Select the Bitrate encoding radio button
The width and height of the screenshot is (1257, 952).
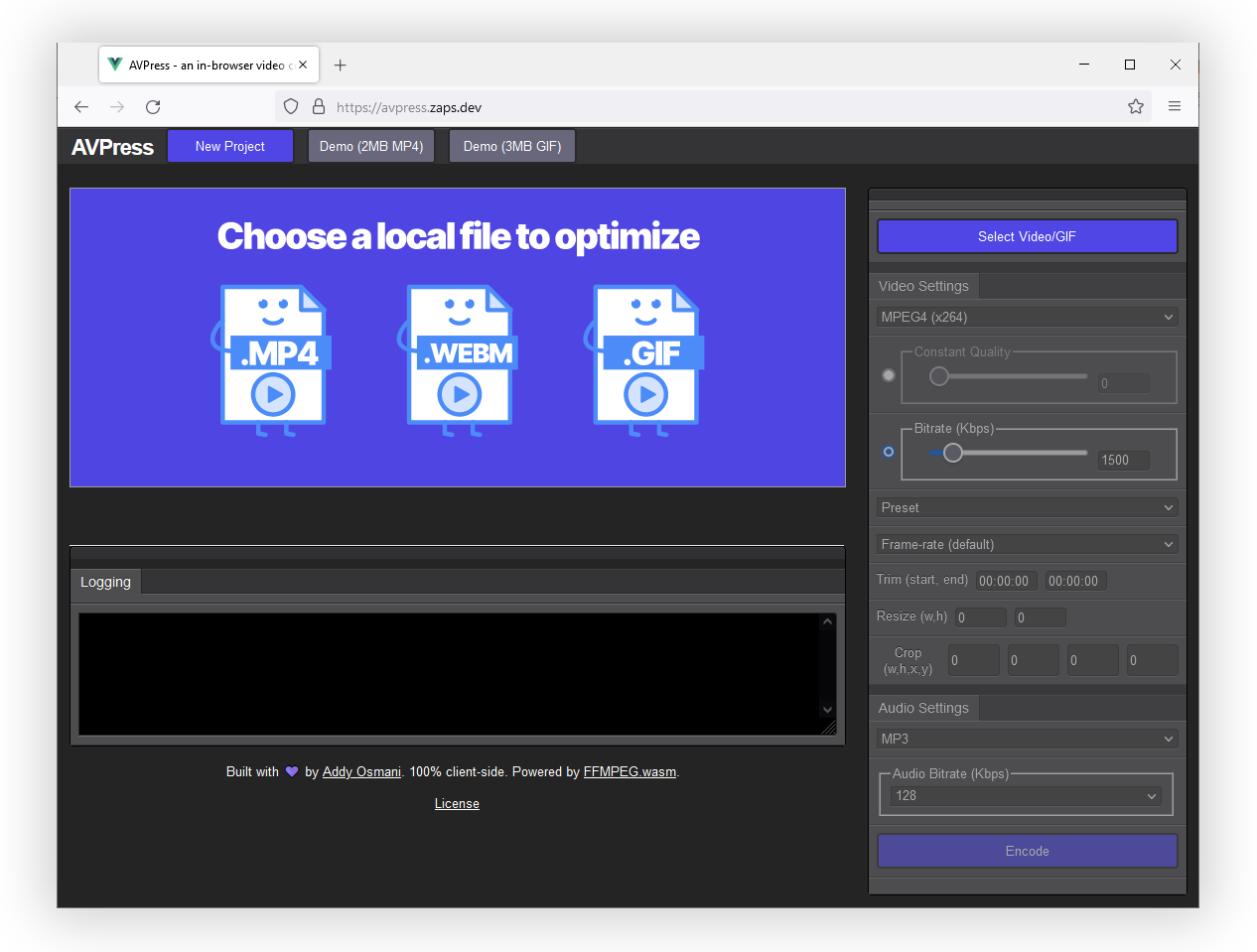tap(889, 452)
